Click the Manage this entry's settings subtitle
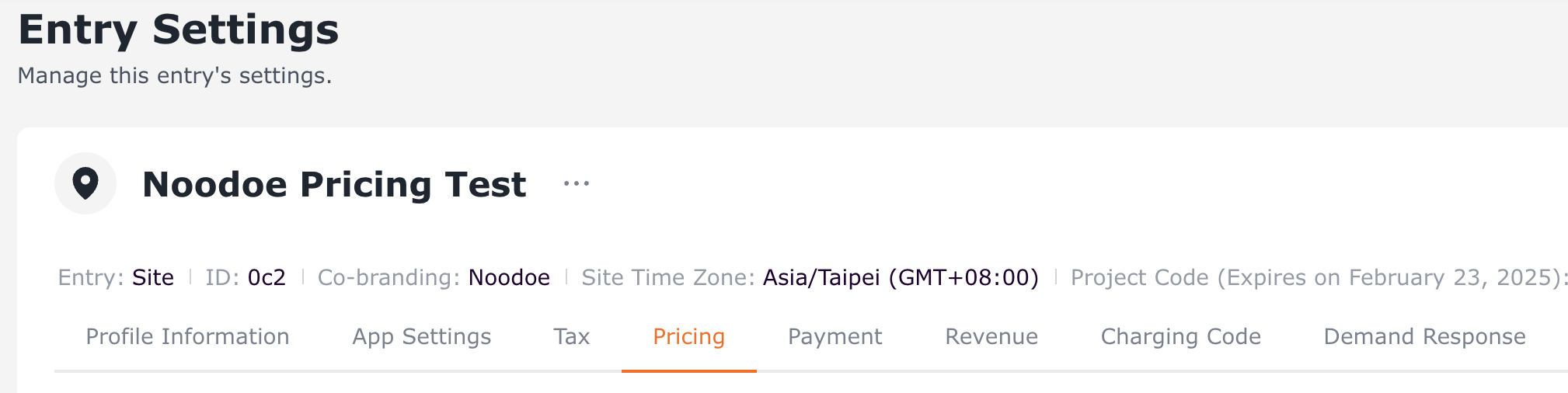The height and width of the screenshot is (393, 1568). 175,75
